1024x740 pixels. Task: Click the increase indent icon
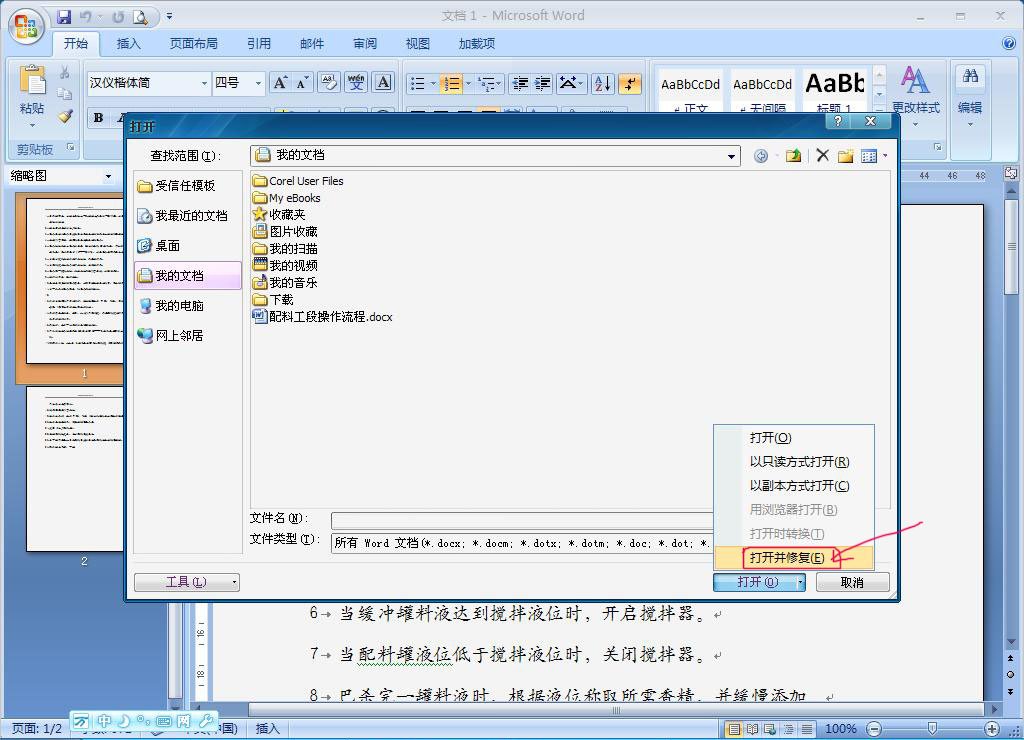click(x=543, y=82)
